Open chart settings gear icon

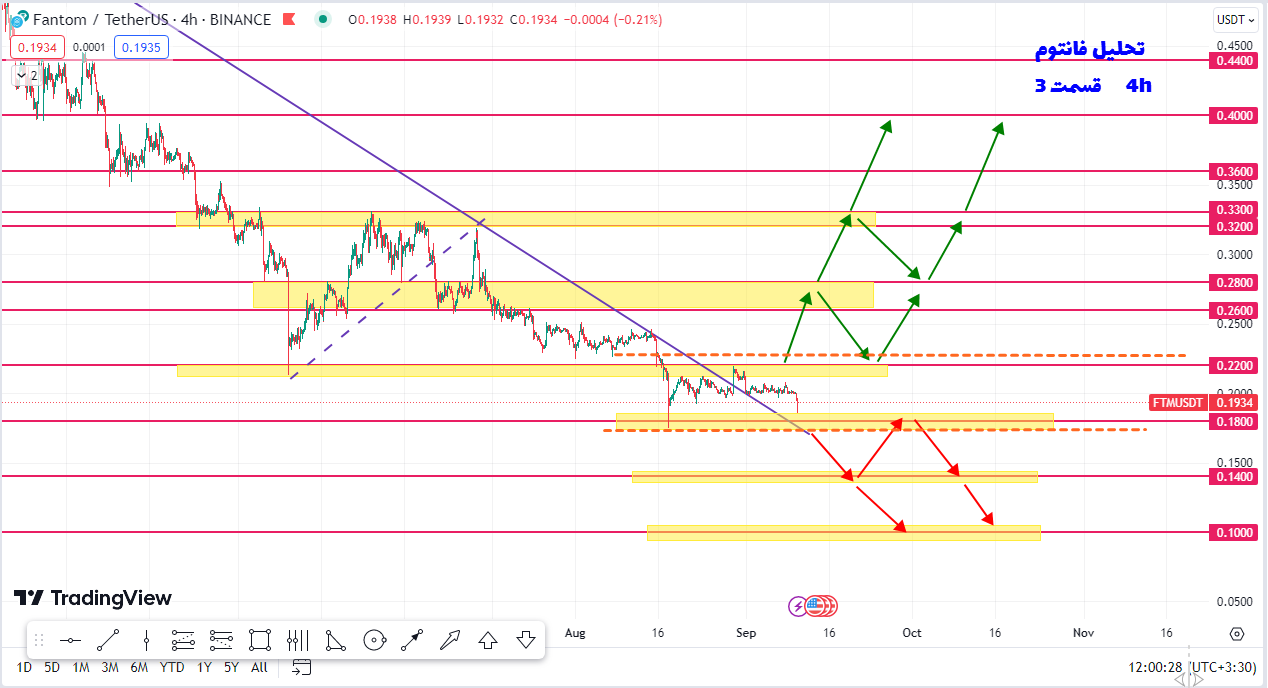coord(1237,634)
